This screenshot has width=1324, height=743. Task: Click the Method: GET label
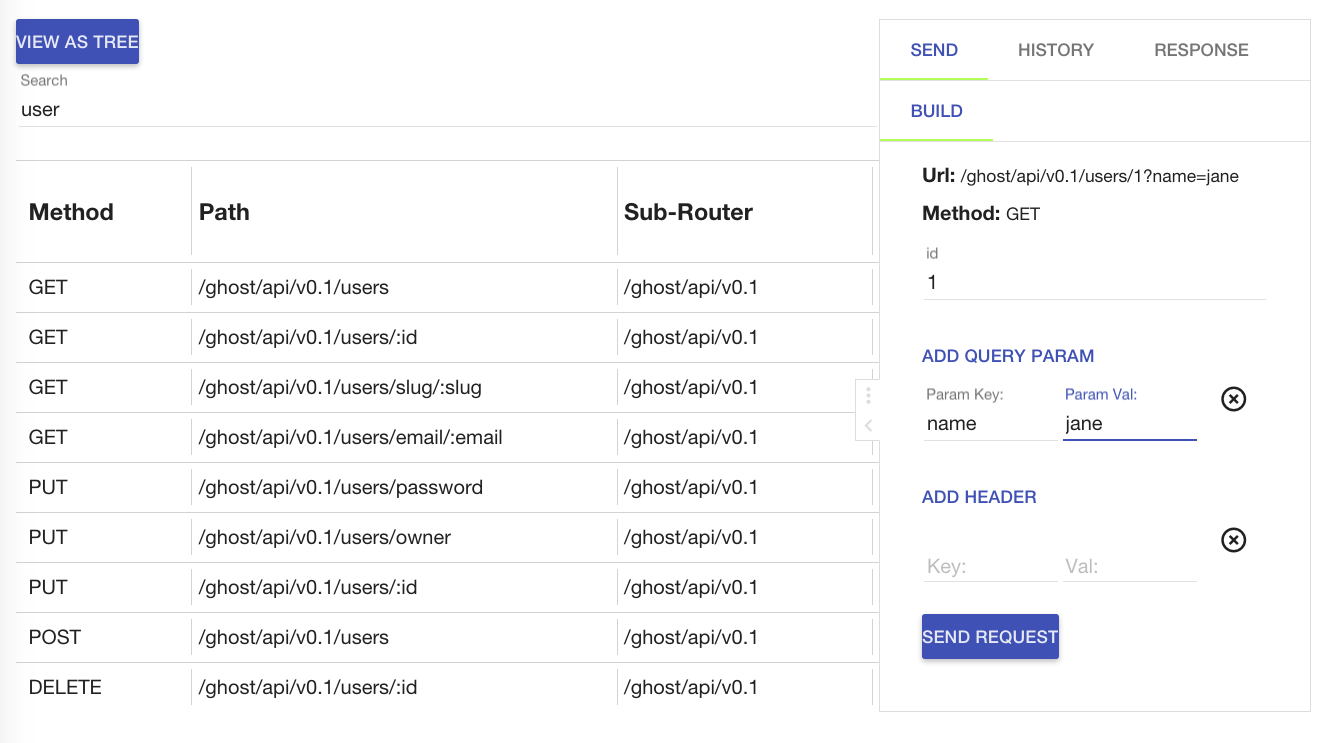point(981,214)
